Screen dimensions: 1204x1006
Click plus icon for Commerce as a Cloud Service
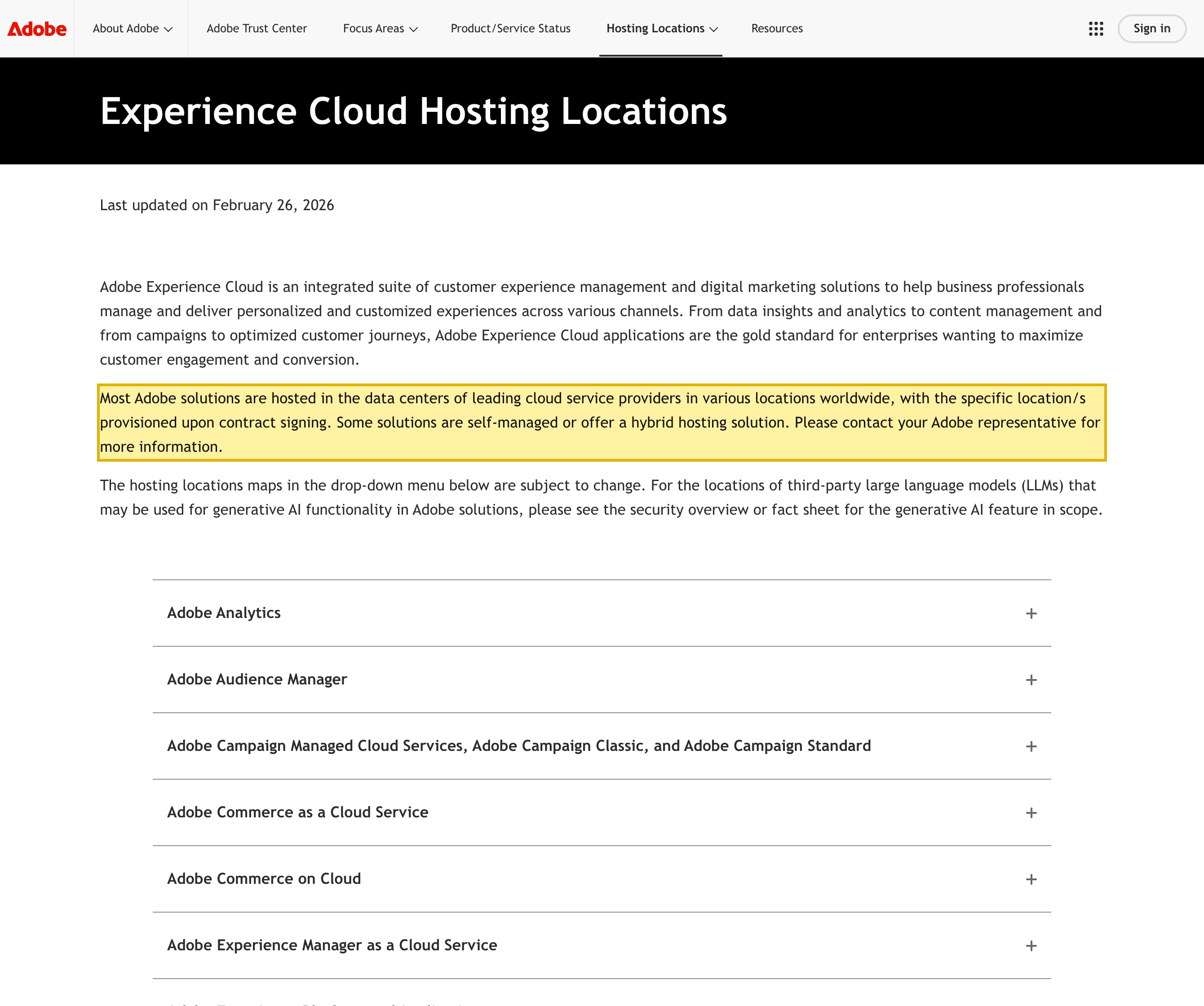tap(1031, 813)
